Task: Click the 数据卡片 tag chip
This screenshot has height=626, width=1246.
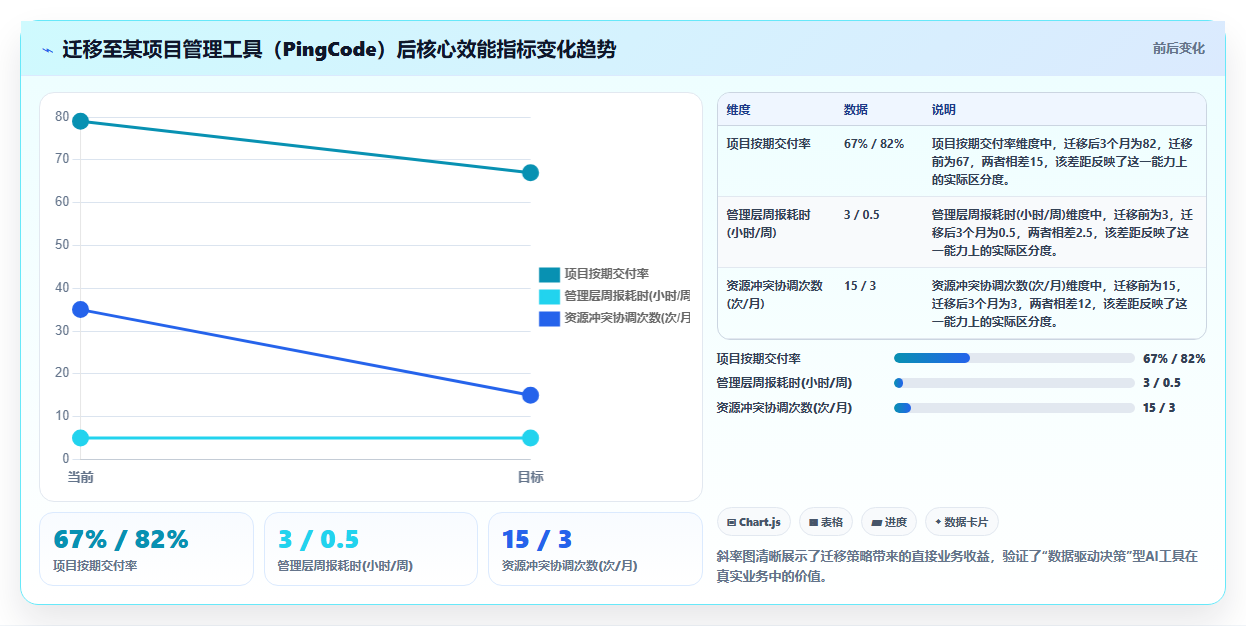Action: coord(962,522)
